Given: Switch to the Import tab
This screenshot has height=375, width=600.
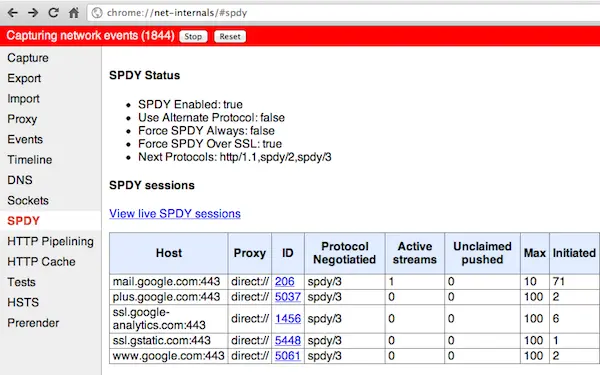Looking at the screenshot, I should 23,98.
